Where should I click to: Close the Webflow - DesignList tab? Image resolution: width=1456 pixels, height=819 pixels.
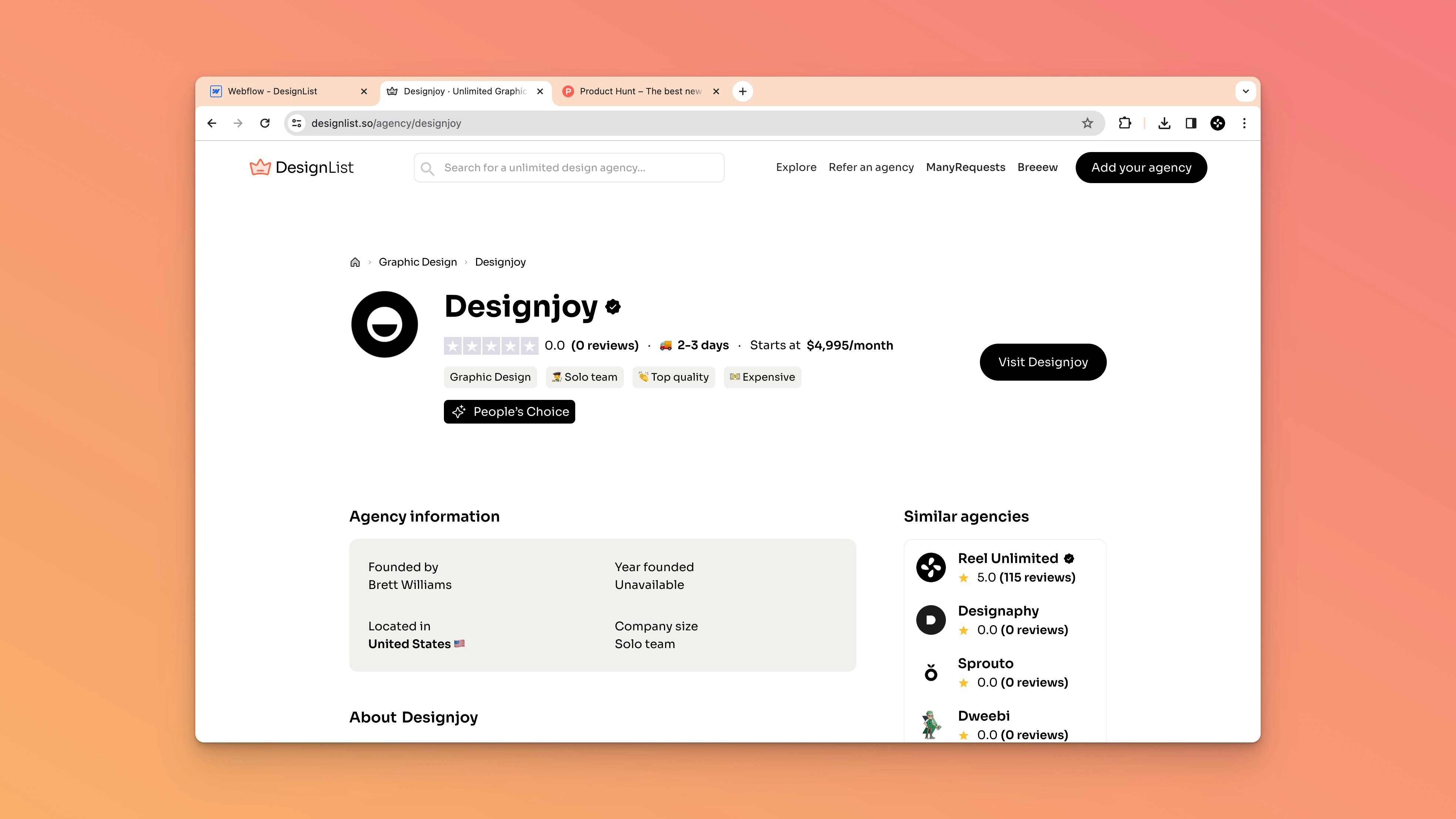point(364,92)
